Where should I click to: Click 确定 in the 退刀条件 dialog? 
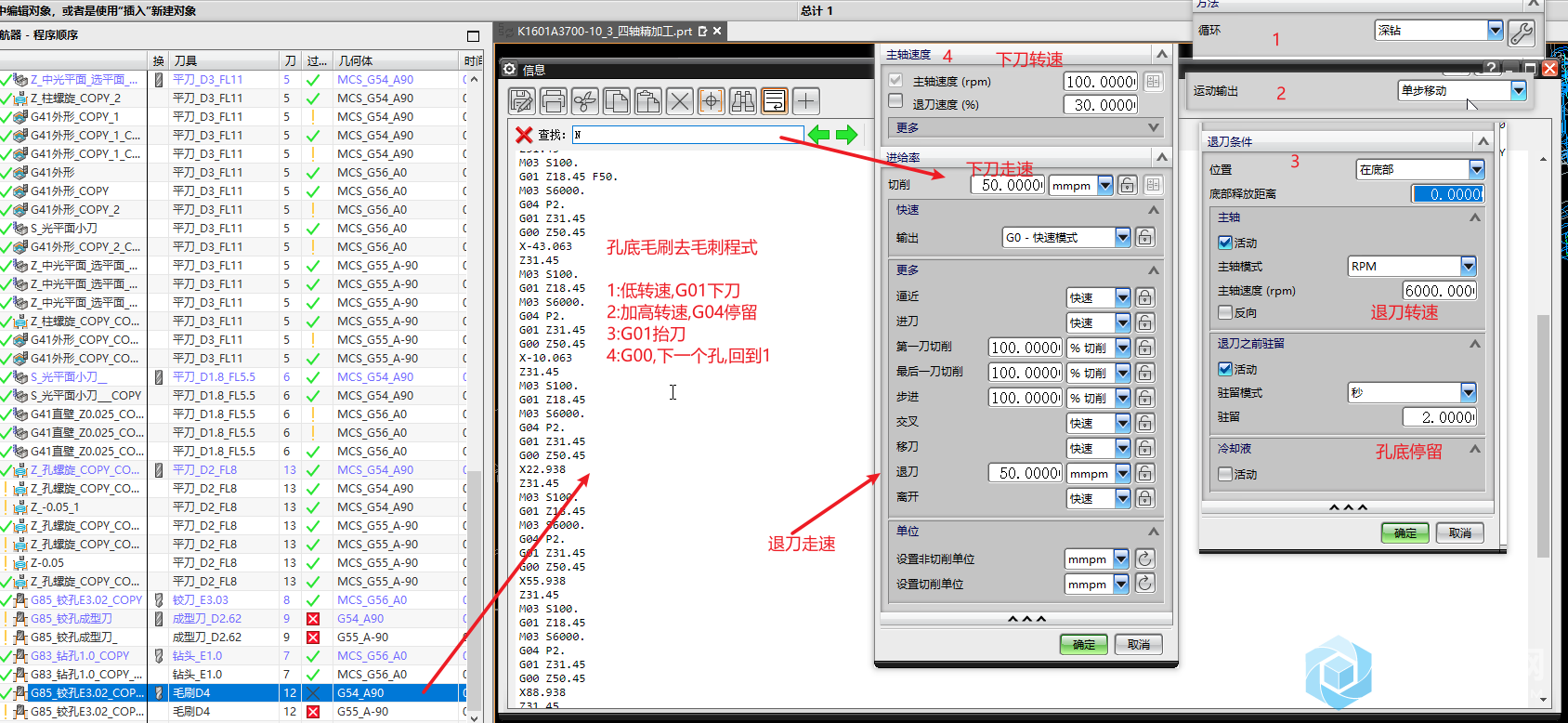[x=1405, y=532]
